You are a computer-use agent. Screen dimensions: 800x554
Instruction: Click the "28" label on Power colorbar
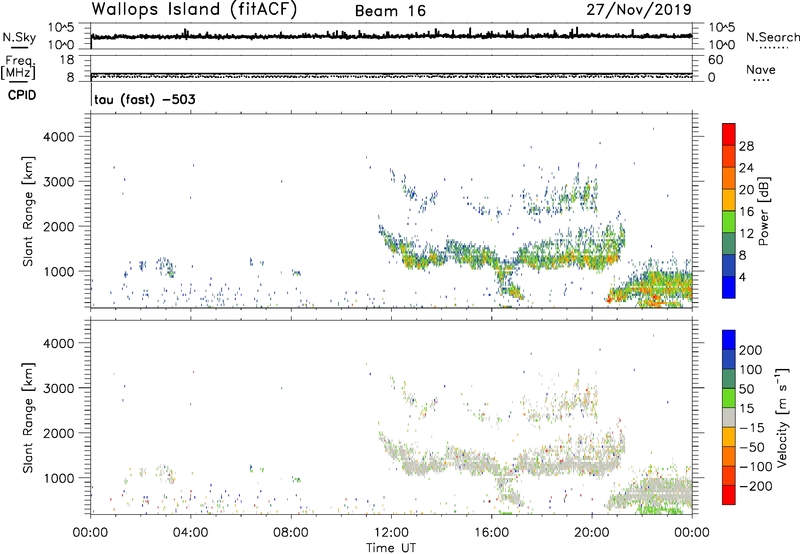pos(746,146)
